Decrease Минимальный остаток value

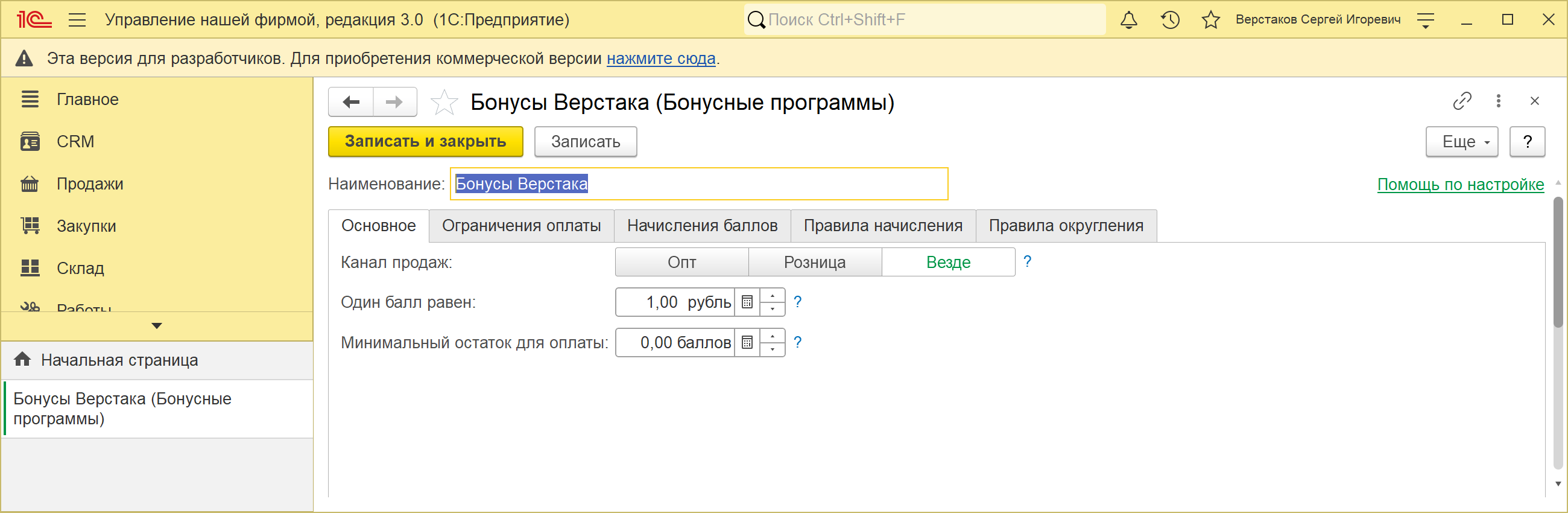[773, 349]
